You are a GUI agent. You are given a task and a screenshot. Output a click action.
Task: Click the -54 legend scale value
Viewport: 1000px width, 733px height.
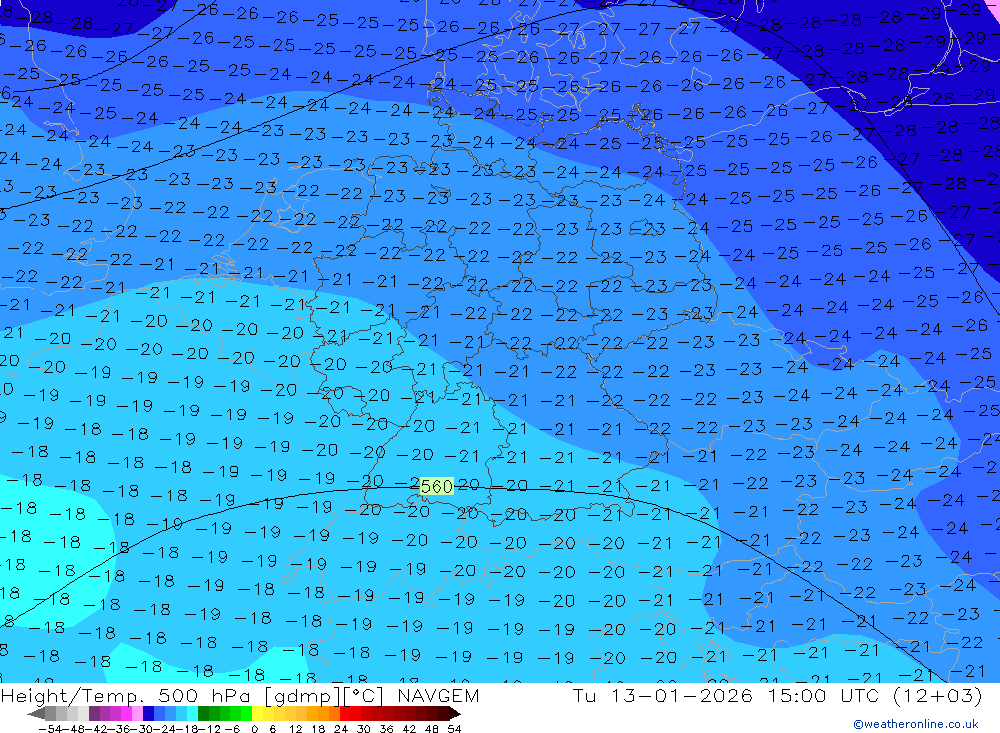pos(50,729)
